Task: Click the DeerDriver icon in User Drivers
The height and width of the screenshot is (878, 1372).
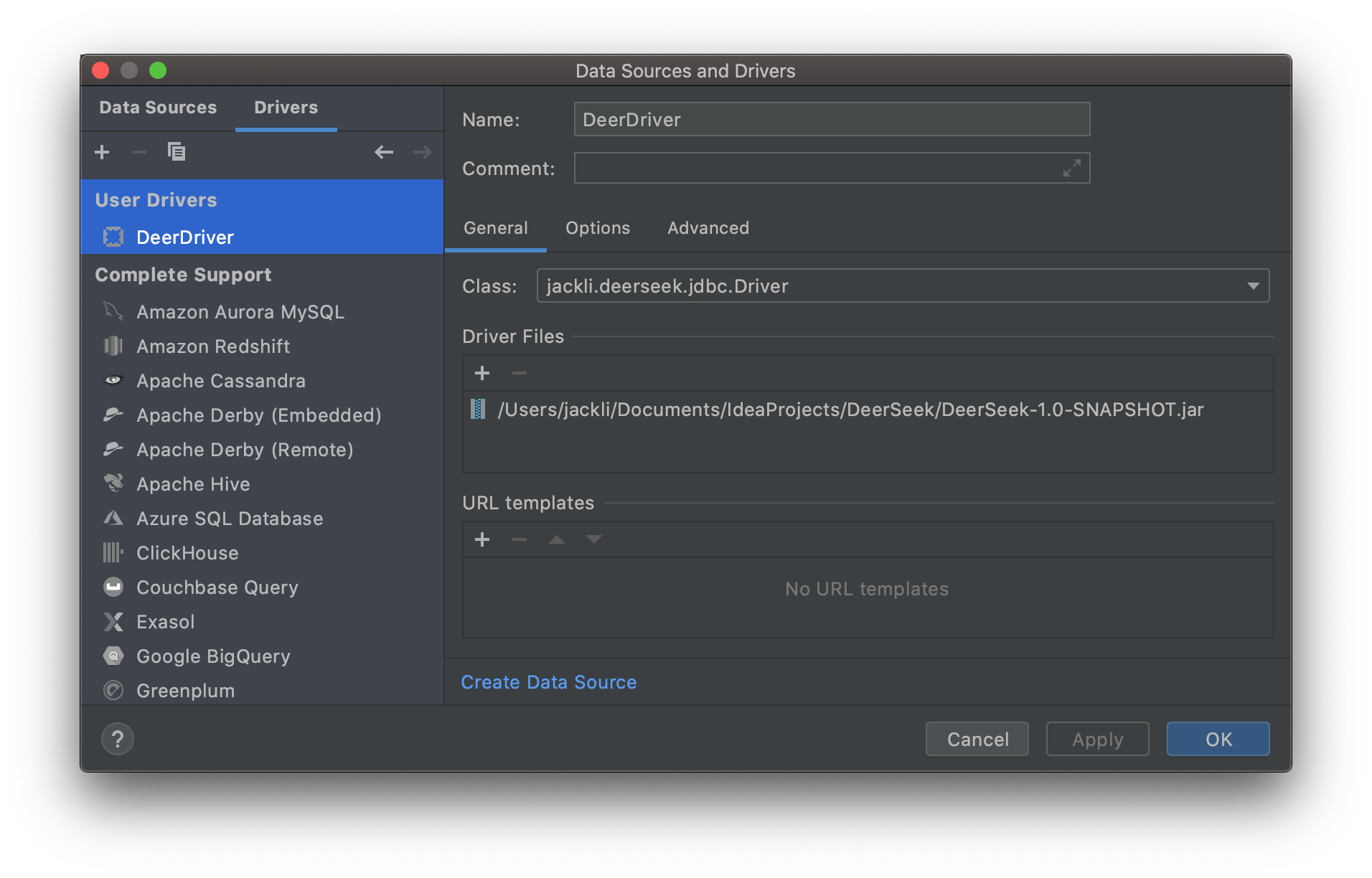Action: click(113, 237)
